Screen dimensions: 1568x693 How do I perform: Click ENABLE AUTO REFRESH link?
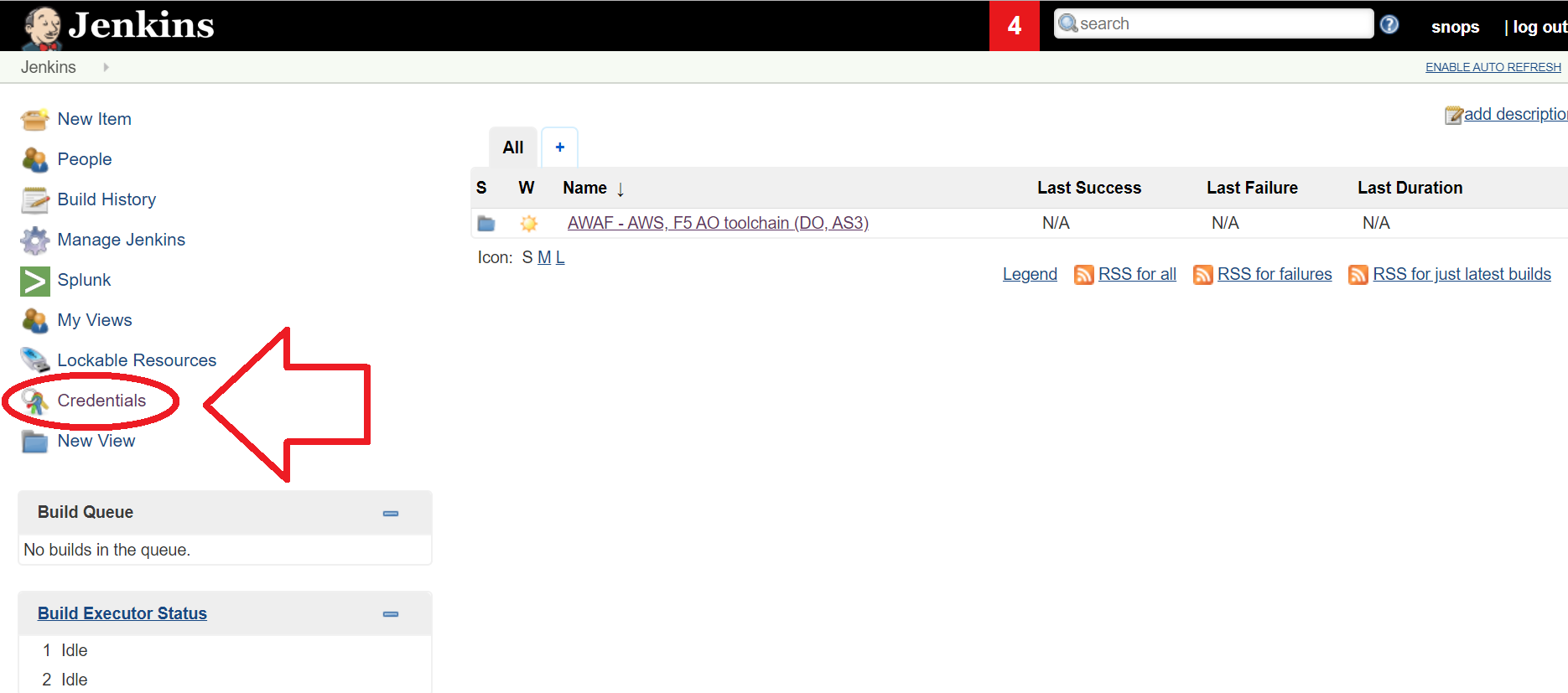(x=1493, y=67)
